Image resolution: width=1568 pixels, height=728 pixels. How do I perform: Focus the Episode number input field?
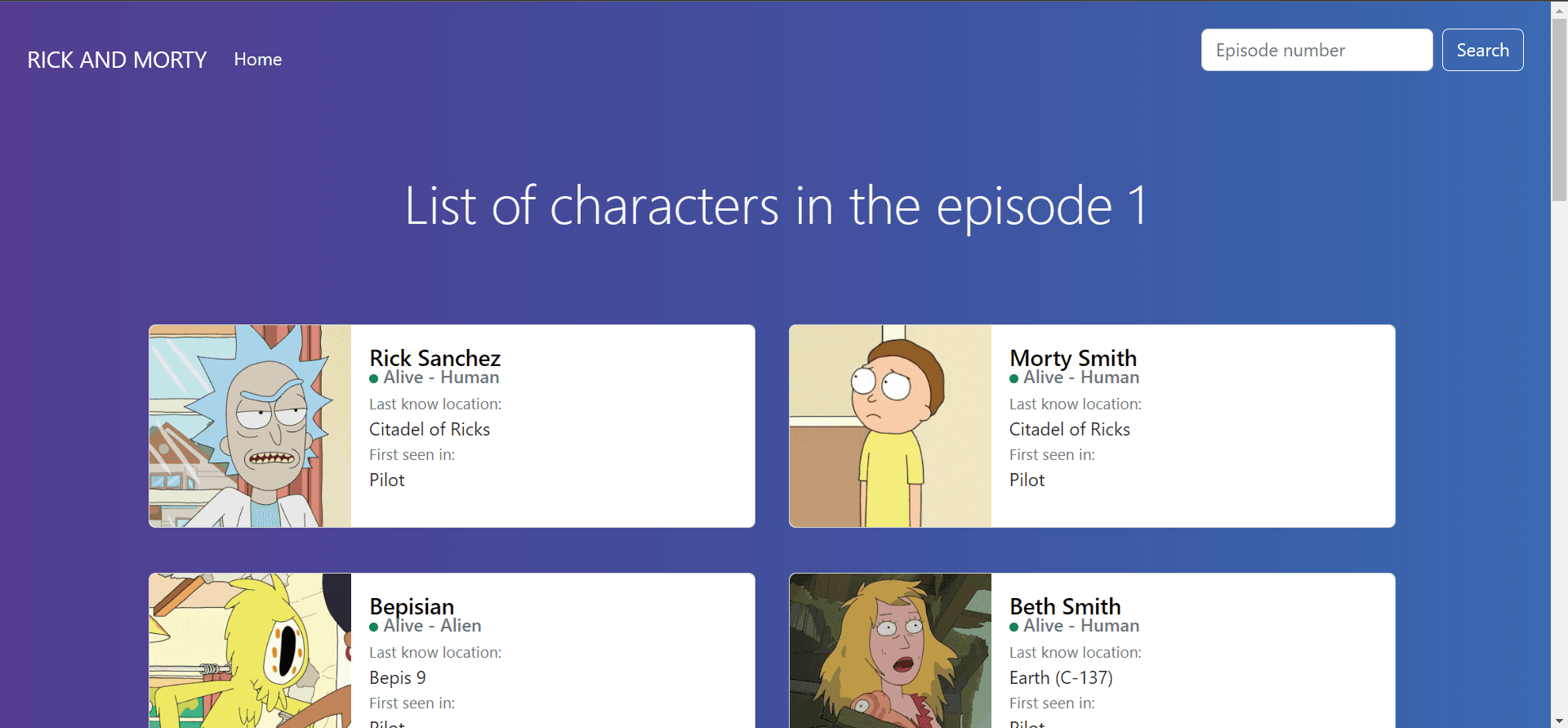click(x=1316, y=50)
